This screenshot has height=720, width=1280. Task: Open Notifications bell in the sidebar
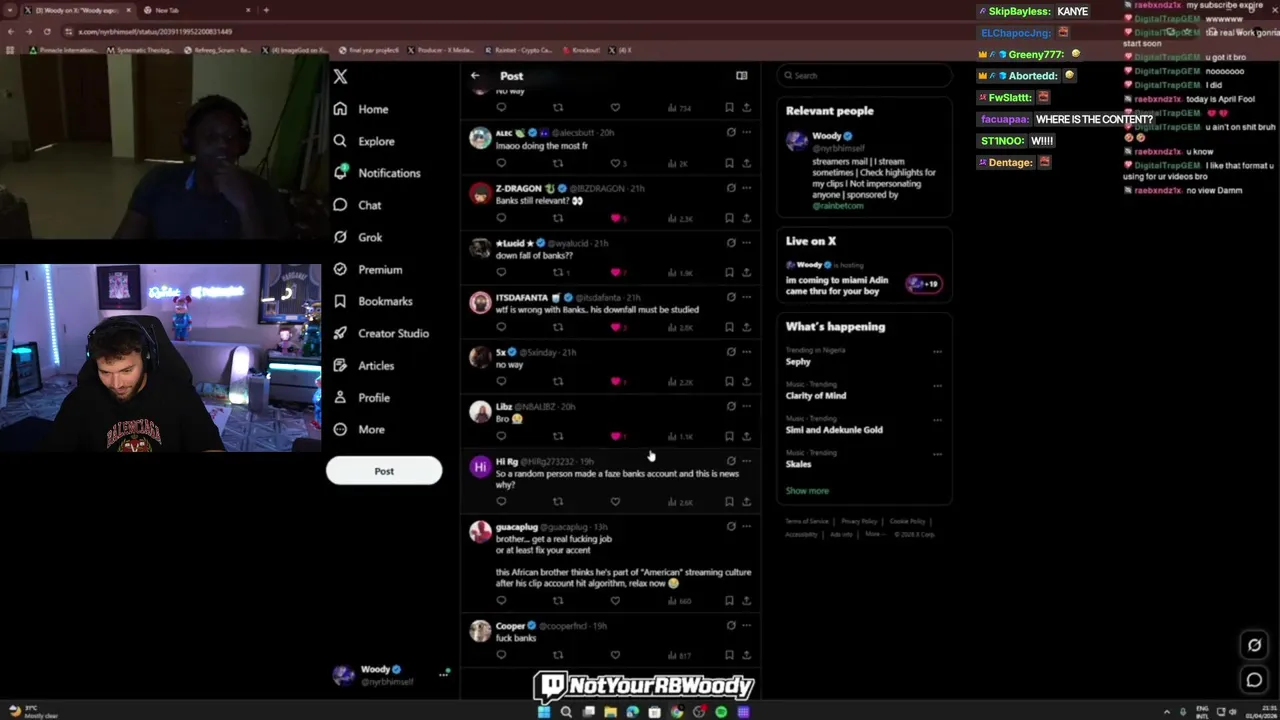click(340, 173)
